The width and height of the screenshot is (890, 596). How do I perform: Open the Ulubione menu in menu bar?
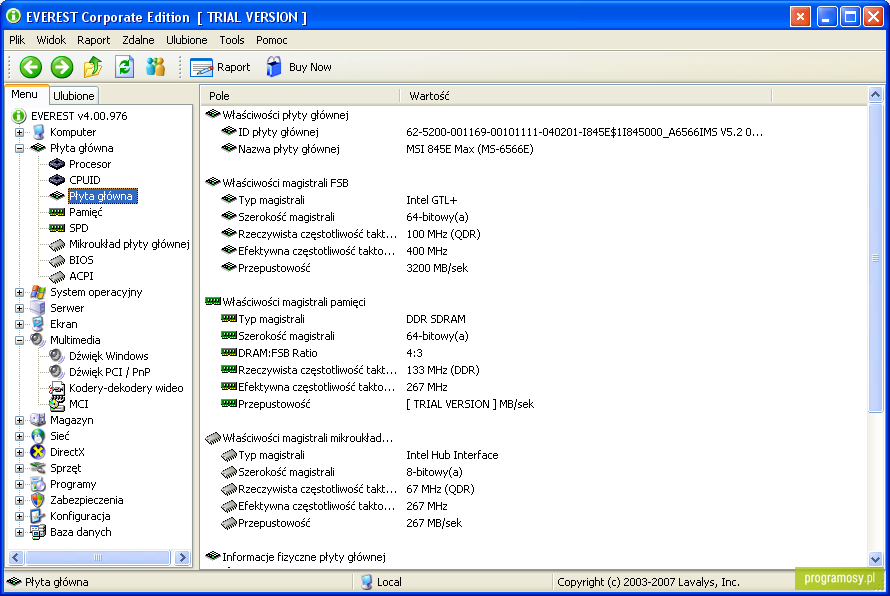(x=187, y=40)
